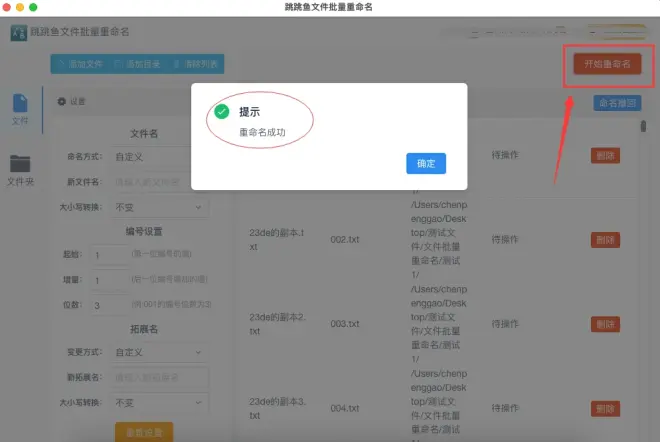Click the orange reset button below 拓展名 settings
Image resolution: width=660 pixels, height=442 pixels.
144,432
